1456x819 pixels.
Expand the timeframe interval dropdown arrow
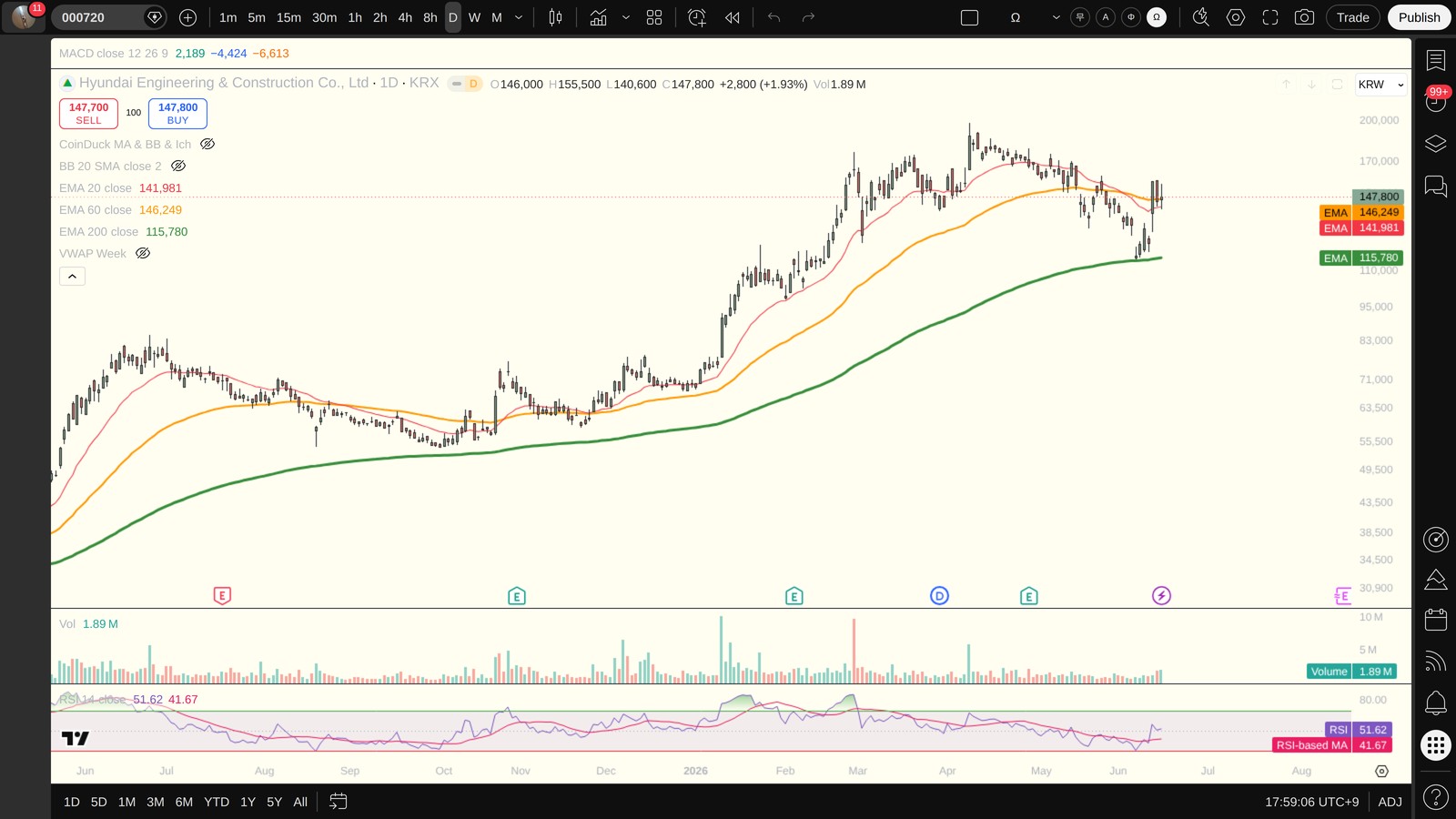point(519,17)
